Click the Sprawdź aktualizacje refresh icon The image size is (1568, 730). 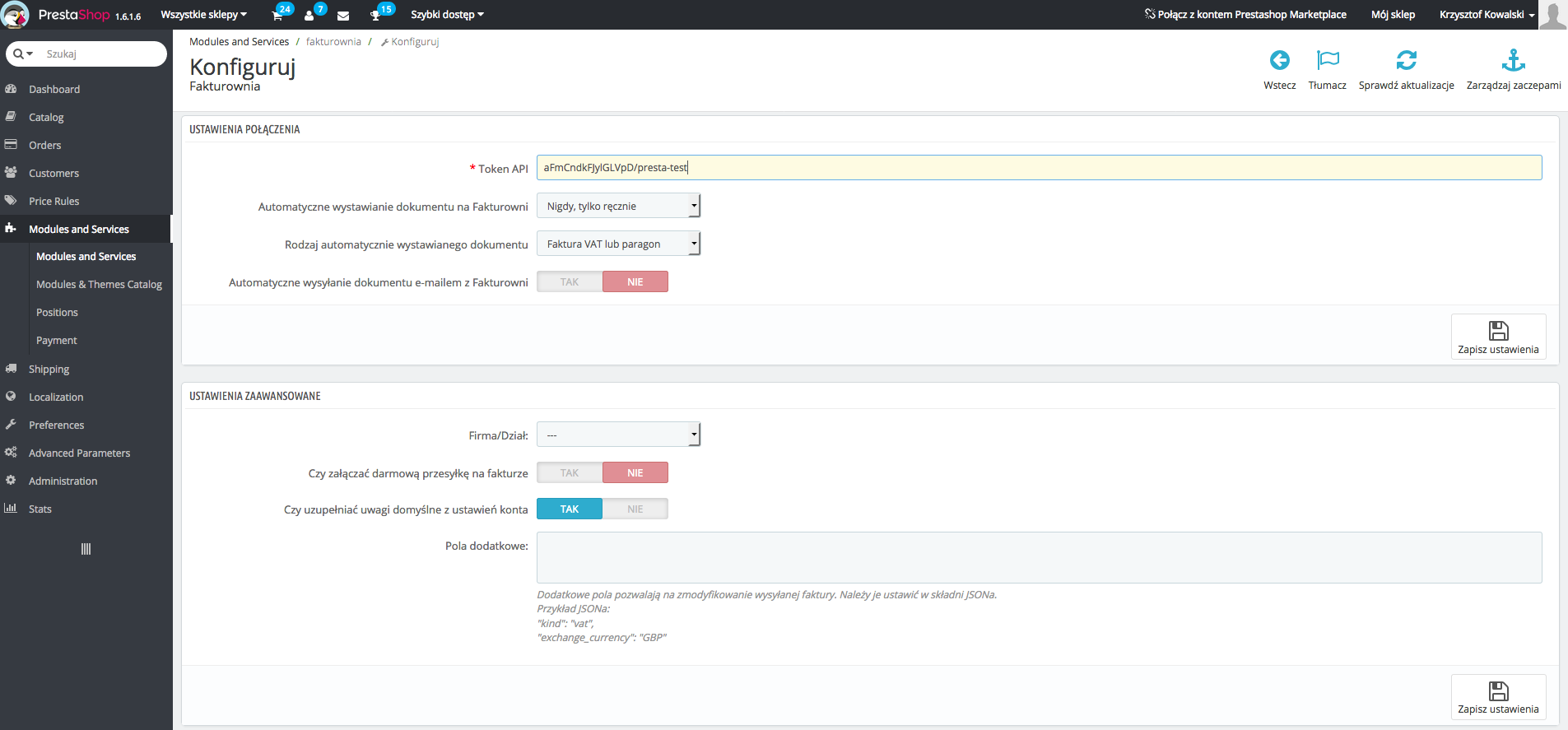pyautogui.click(x=1406, y=61)
